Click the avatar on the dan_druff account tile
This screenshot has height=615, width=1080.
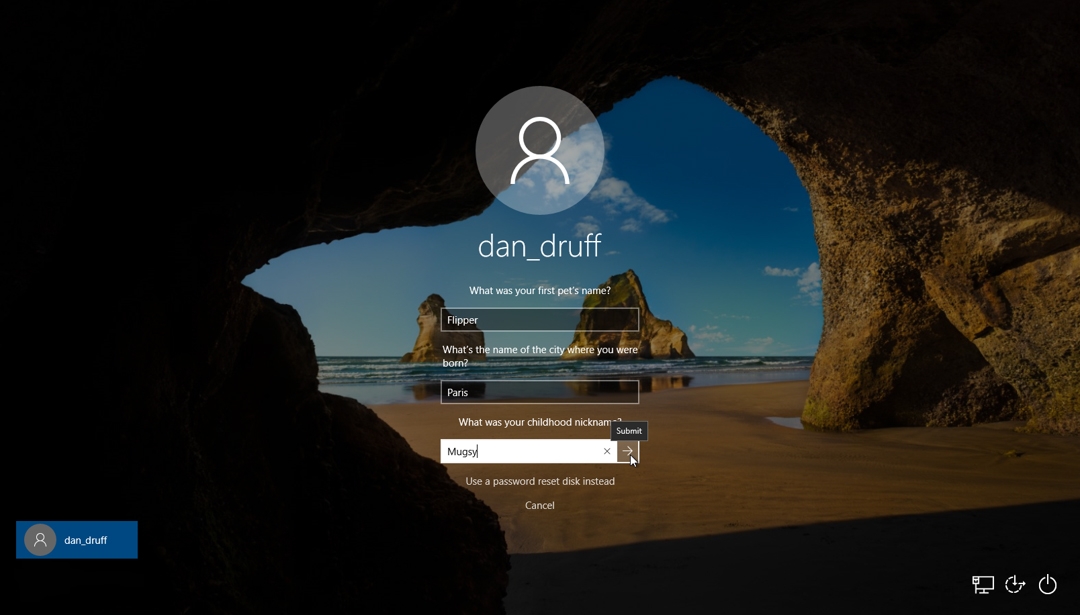pos(39,539)
